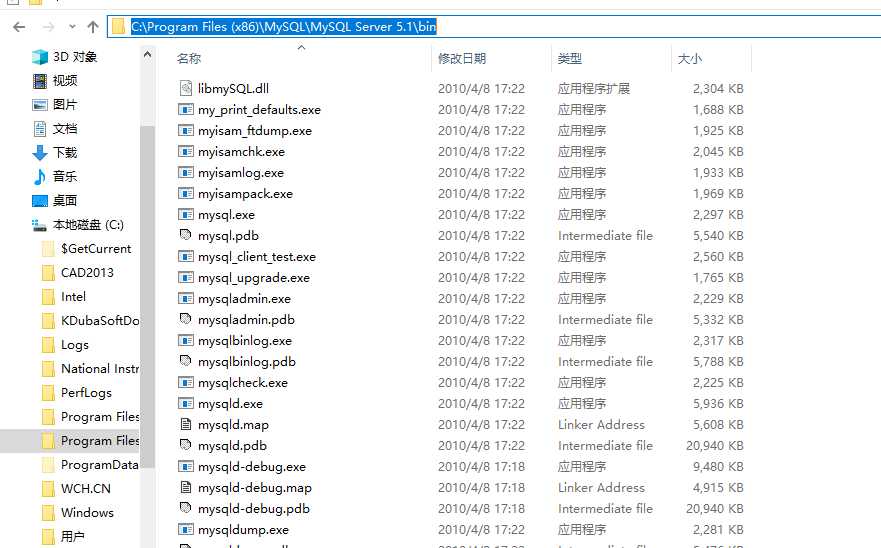
Task: Select libmySQL.dll file icon
Action: pos(185,88)
